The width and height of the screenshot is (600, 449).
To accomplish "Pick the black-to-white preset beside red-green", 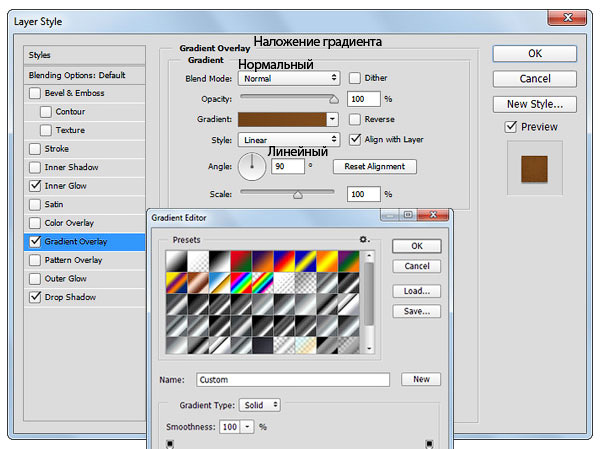I will click(x=219, y=261).
